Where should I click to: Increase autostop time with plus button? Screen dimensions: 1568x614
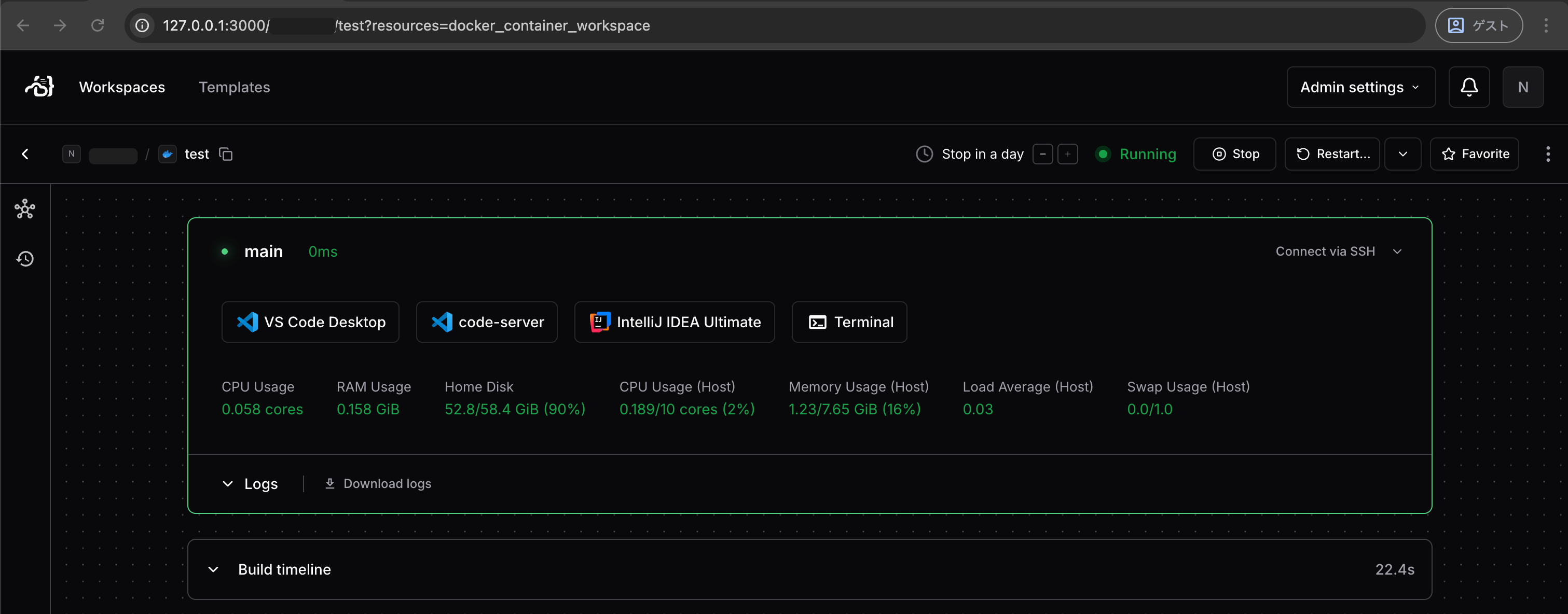(x=1068, y=154)
